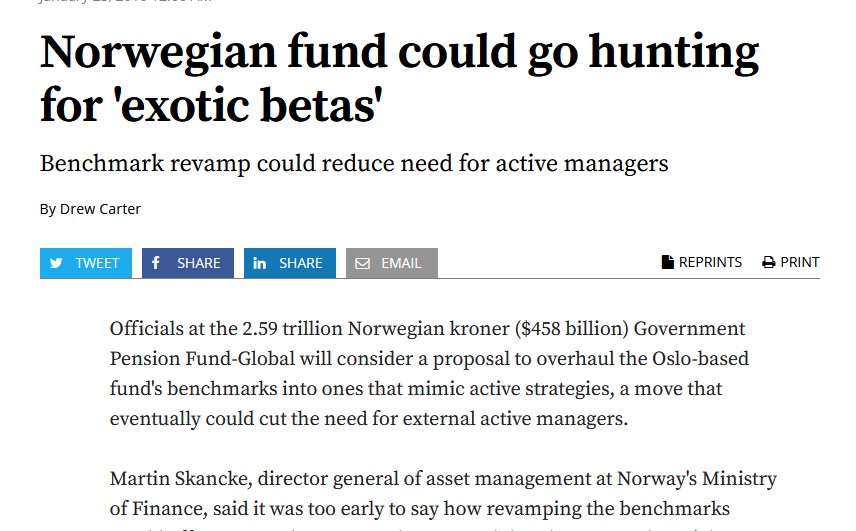Viewport: 856px width, 531px height.
Task: Click the 'Norwegian fund could go hunting' headline
Action: click(398, 53)
